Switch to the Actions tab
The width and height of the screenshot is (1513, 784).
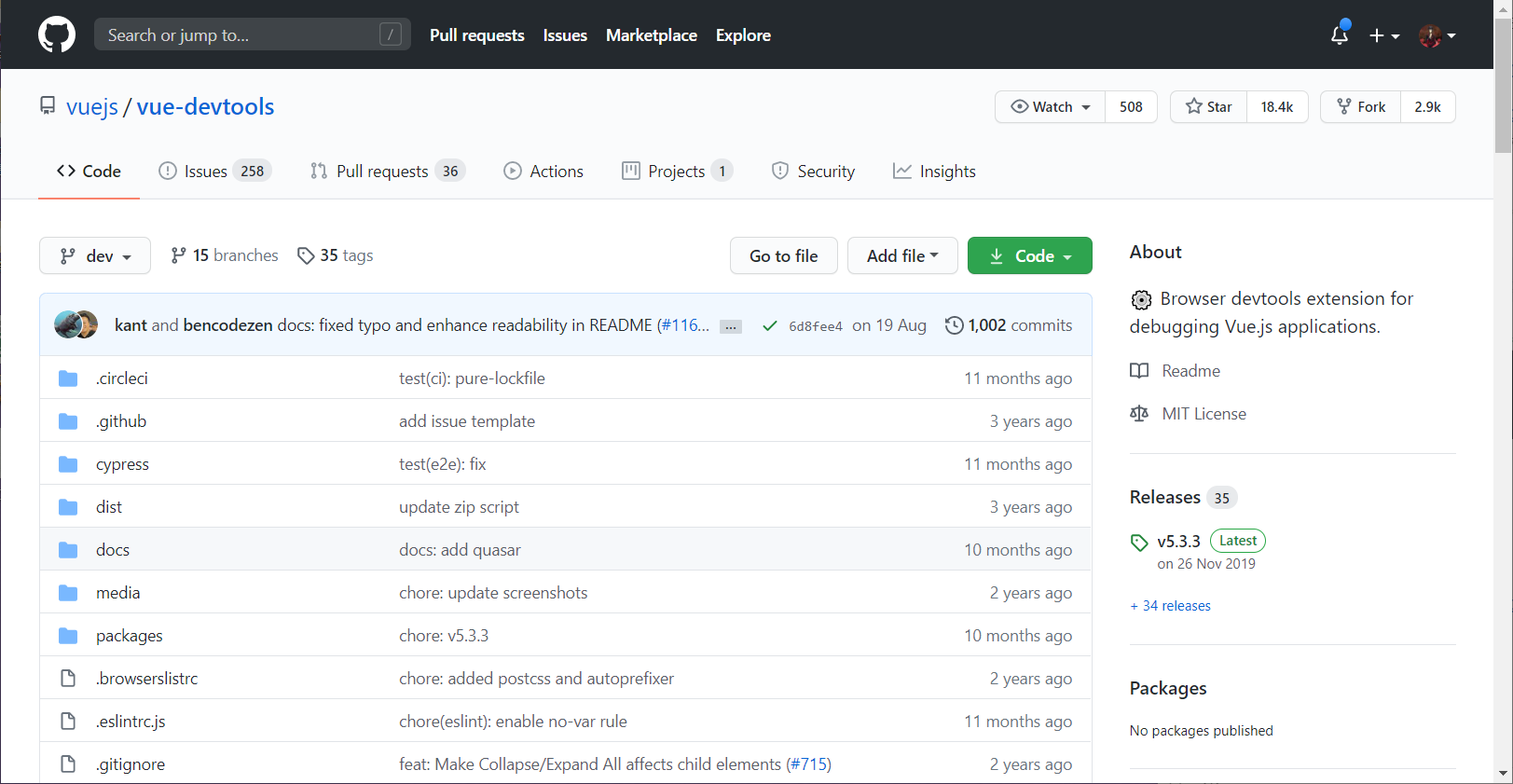tap(543, 171)
